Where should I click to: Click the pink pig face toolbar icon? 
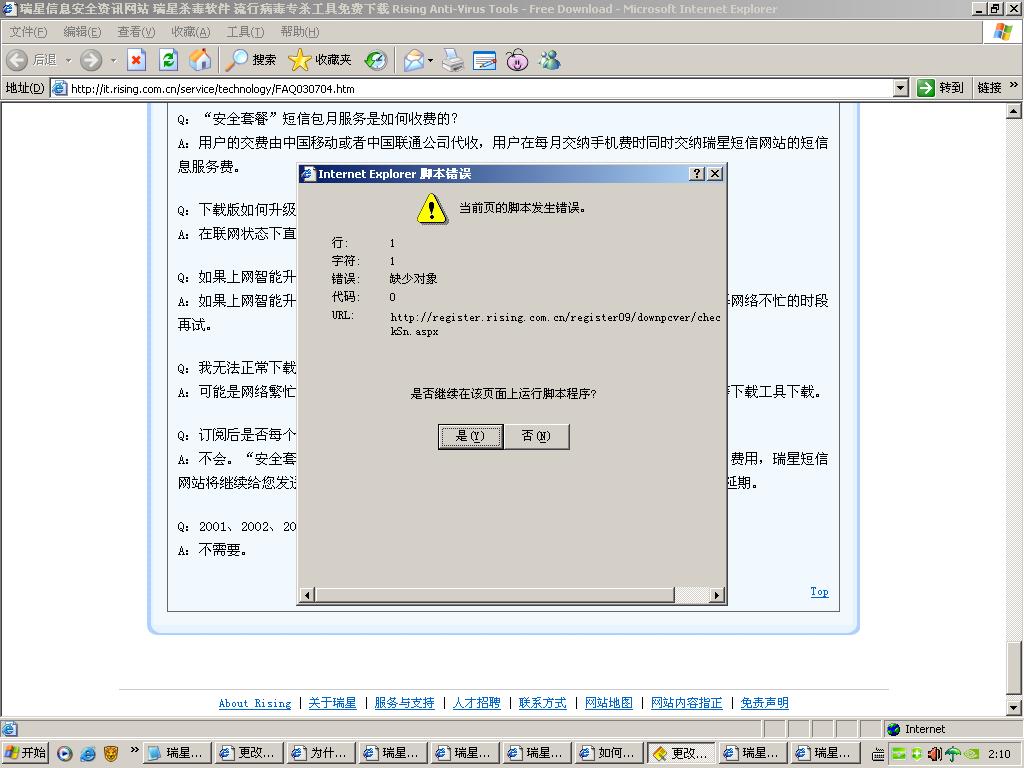point(517,60)
